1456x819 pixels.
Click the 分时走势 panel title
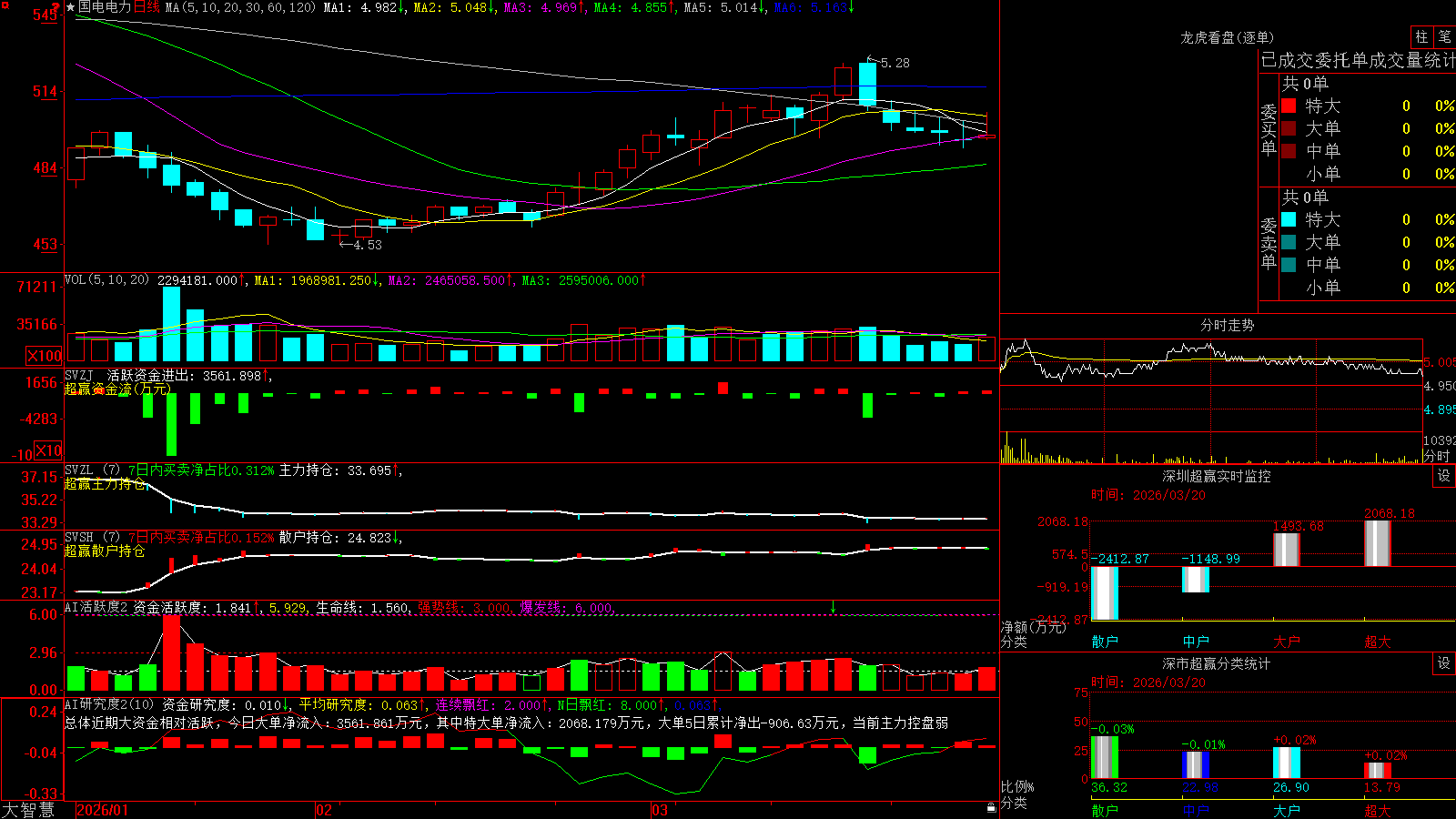pyautogui.click(x=1227, y=325)
